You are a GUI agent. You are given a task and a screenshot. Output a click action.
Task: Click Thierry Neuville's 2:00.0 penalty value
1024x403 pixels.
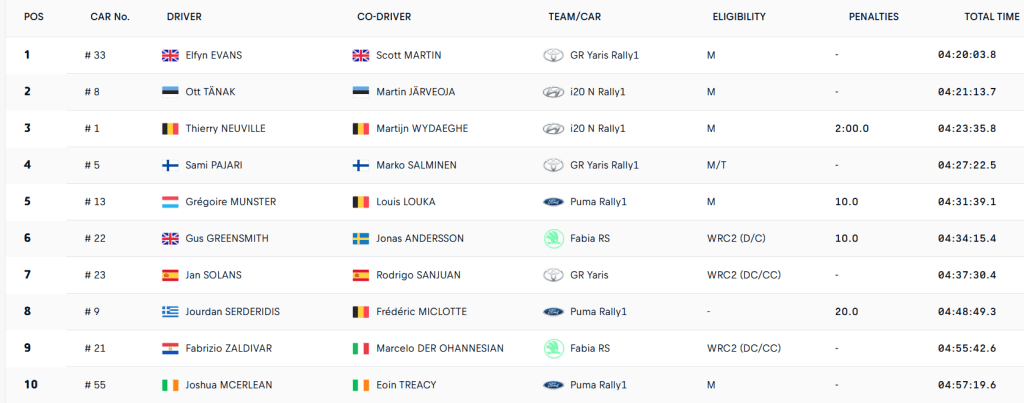(852, 129)
